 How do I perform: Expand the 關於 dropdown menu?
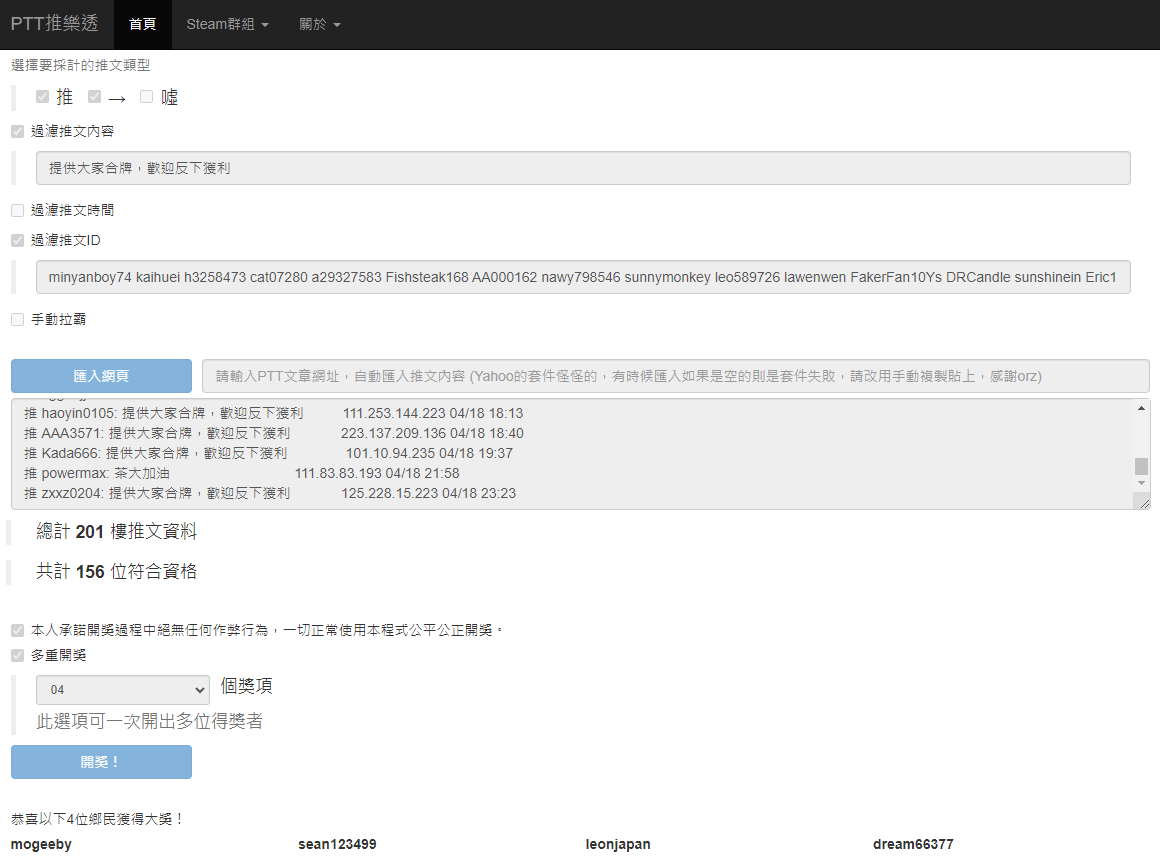click(x=320, y=24)
